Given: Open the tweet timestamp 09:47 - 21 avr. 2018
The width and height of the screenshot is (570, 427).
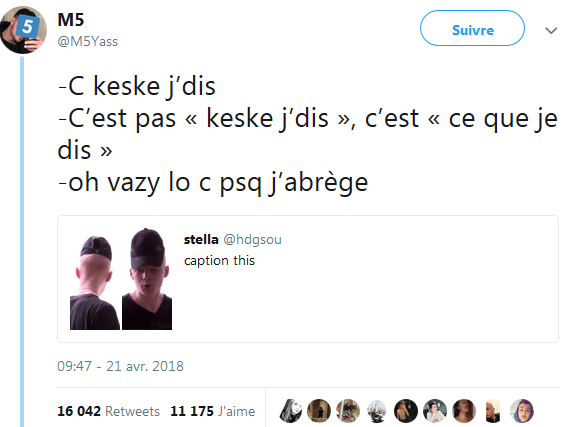Looking at the screenshot, I should (x=120, y=366).
